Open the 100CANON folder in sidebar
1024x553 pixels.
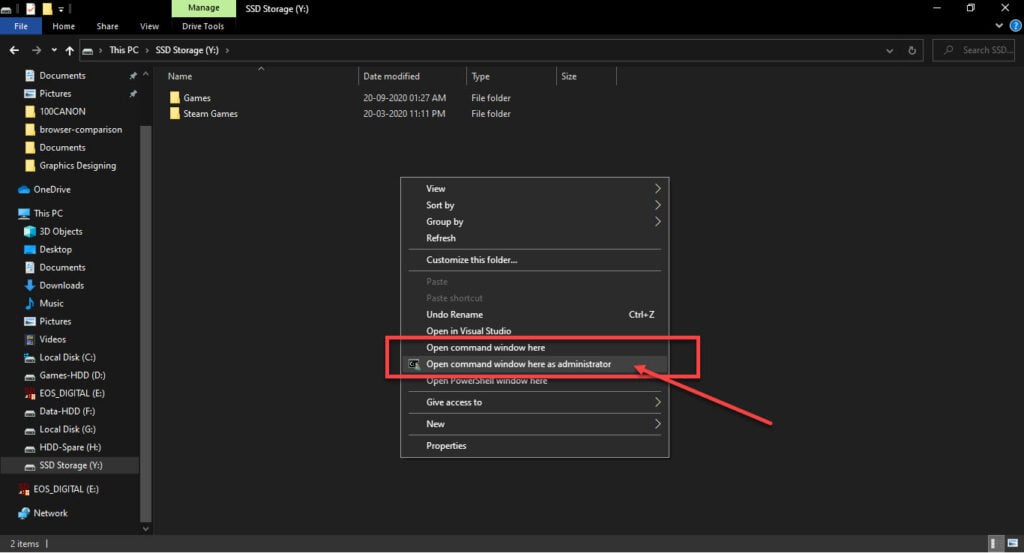62,112
